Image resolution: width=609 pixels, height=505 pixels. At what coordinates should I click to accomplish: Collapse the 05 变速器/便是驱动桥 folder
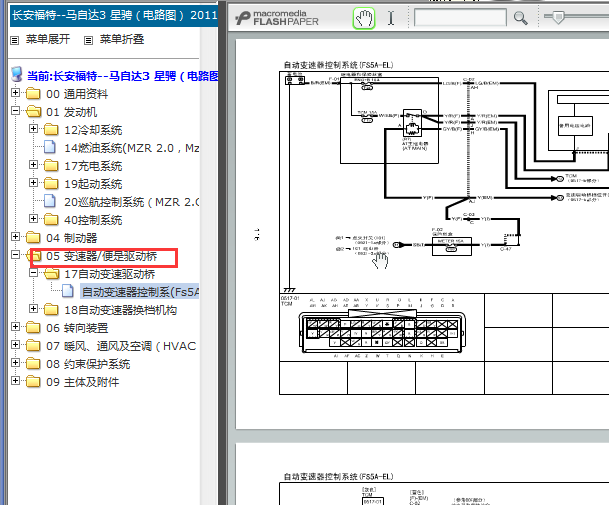point(15,255)
